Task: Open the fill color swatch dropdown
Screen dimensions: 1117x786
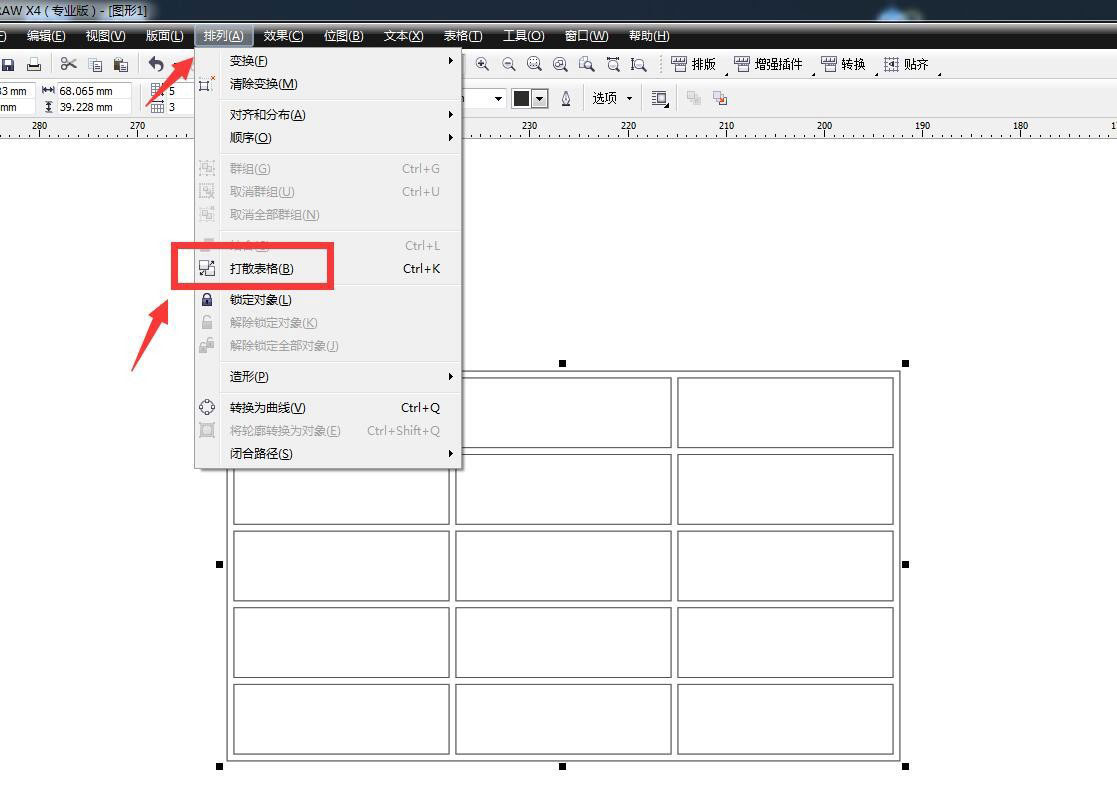Action: [x=539, y=97]
